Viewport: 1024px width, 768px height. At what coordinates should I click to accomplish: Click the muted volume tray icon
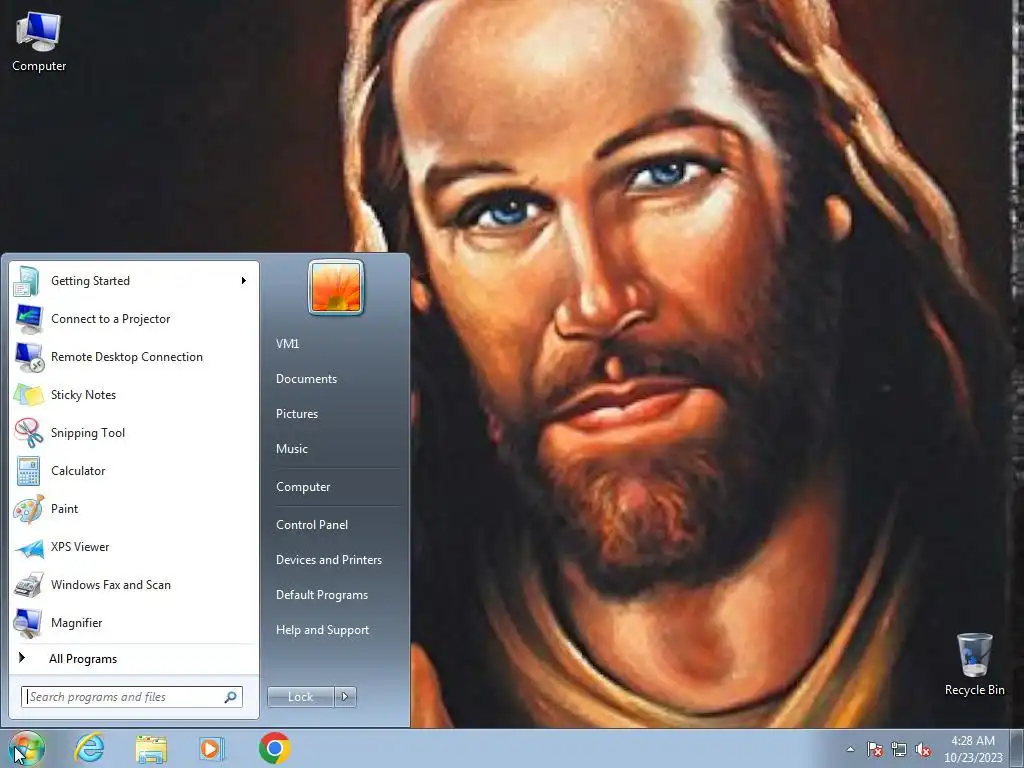pyautogui.click(x=923, y=750)
